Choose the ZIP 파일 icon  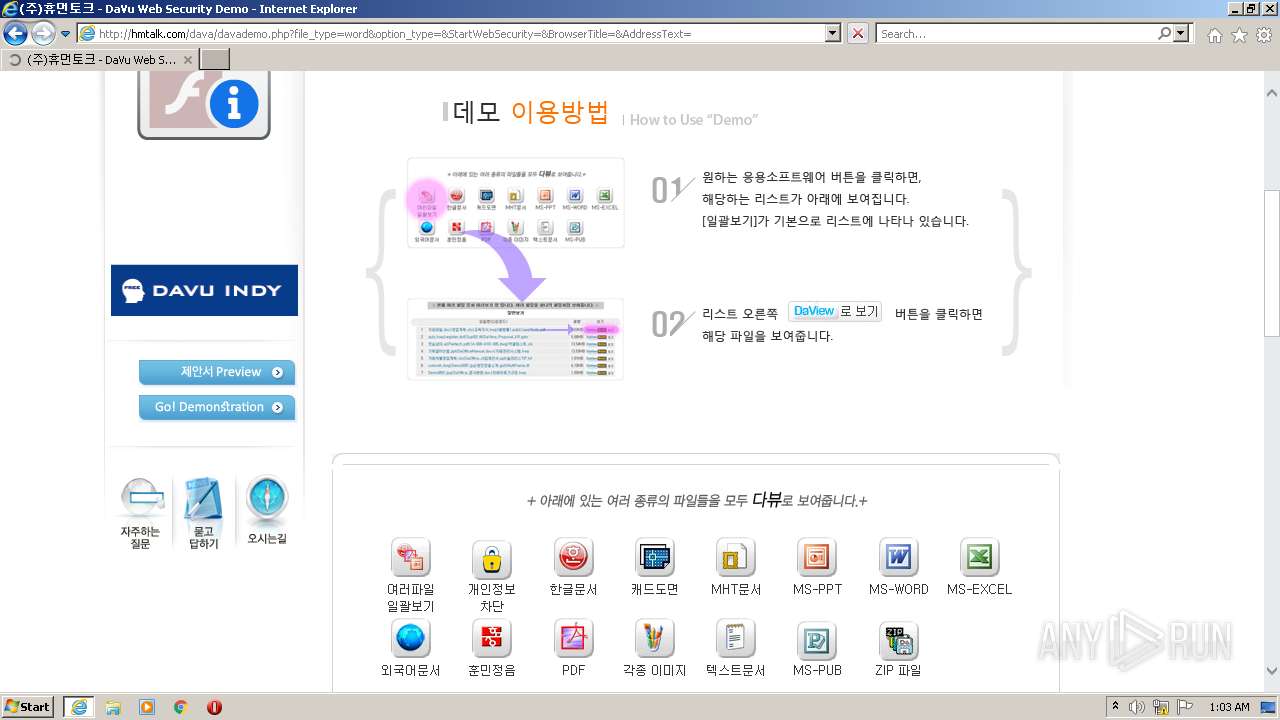point(898,640)
